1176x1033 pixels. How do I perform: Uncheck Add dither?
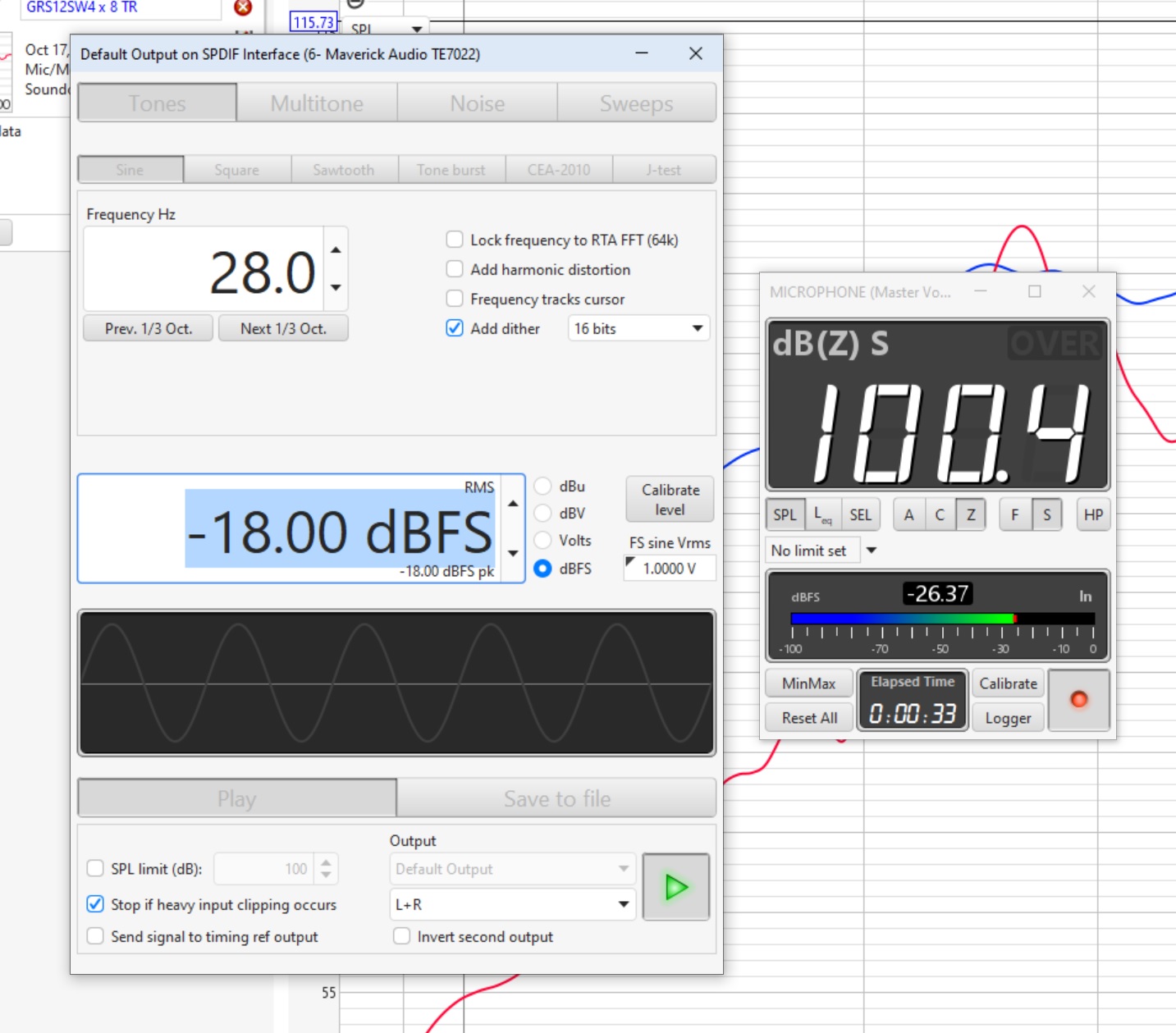(454, 328)
